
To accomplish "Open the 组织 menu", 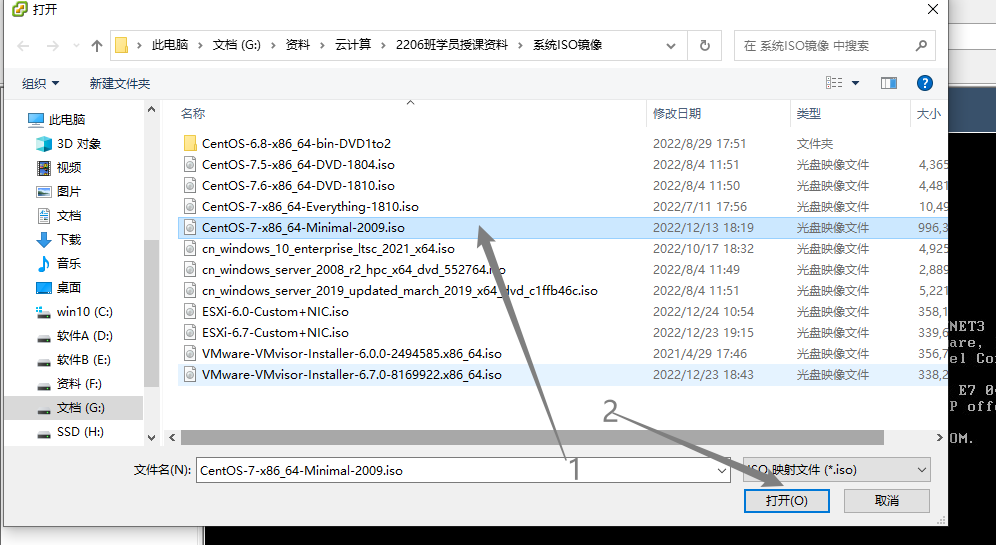I will (x=40, y=83).
